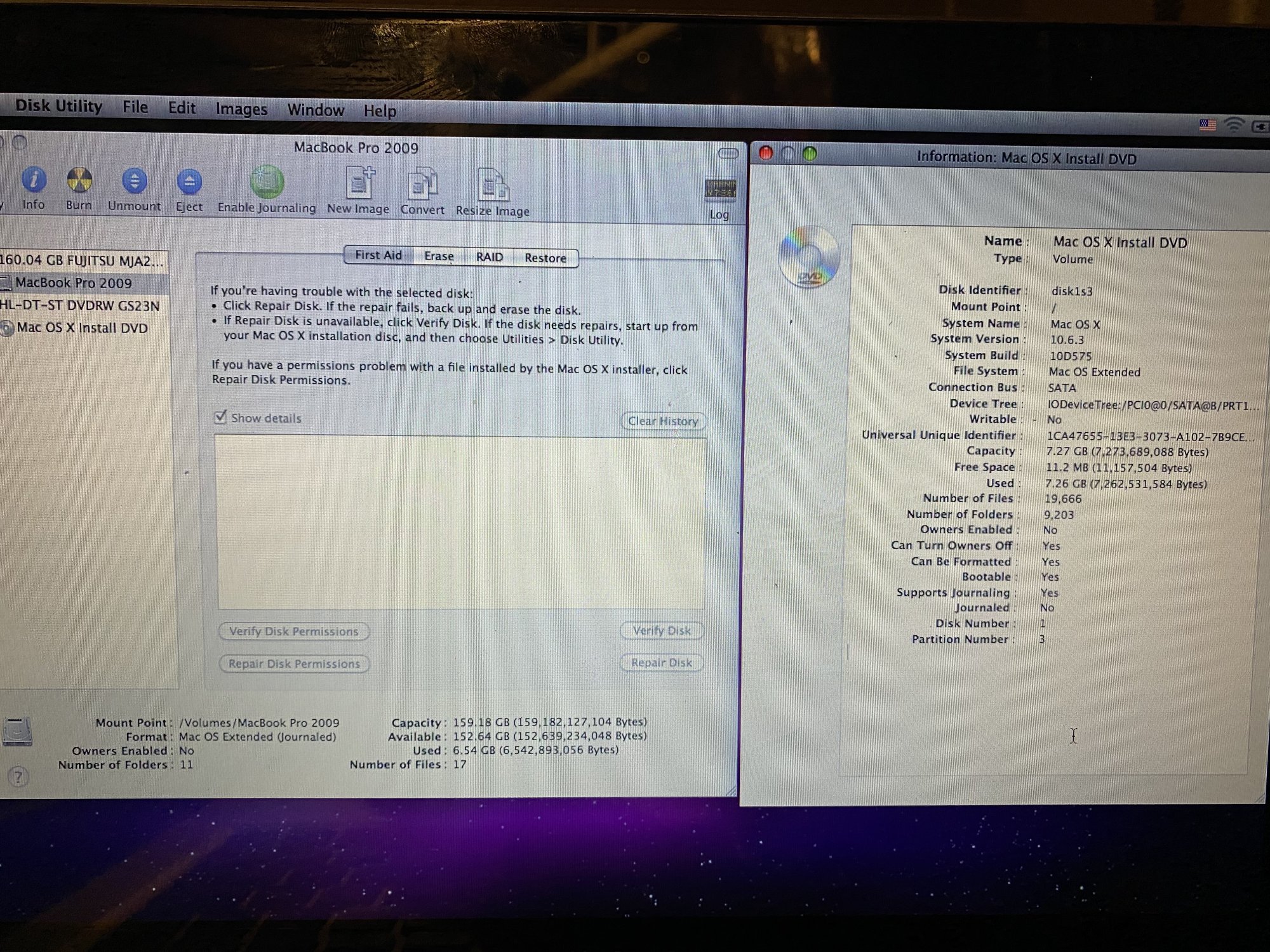This screenshot has width=1270, height=952.
Task: Toggle the Show details checkbox
Action: tap(220, 416)
